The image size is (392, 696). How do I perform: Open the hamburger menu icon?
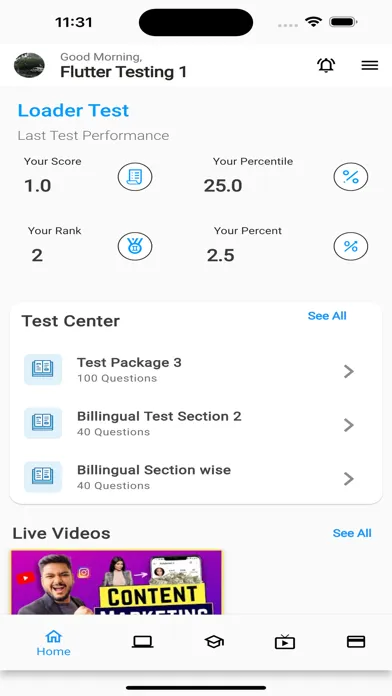pyautogui.click(x=369, y=65)
